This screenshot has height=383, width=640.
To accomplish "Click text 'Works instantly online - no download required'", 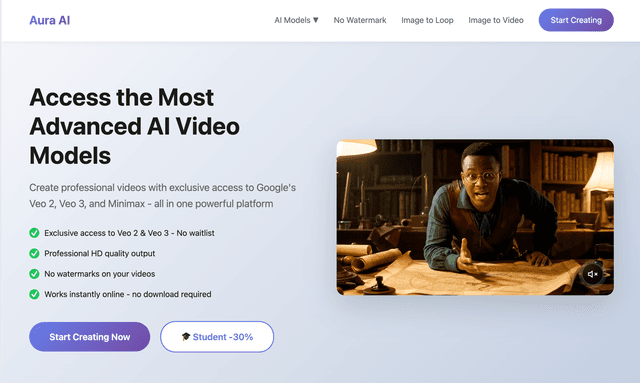I will pos(128,294).
